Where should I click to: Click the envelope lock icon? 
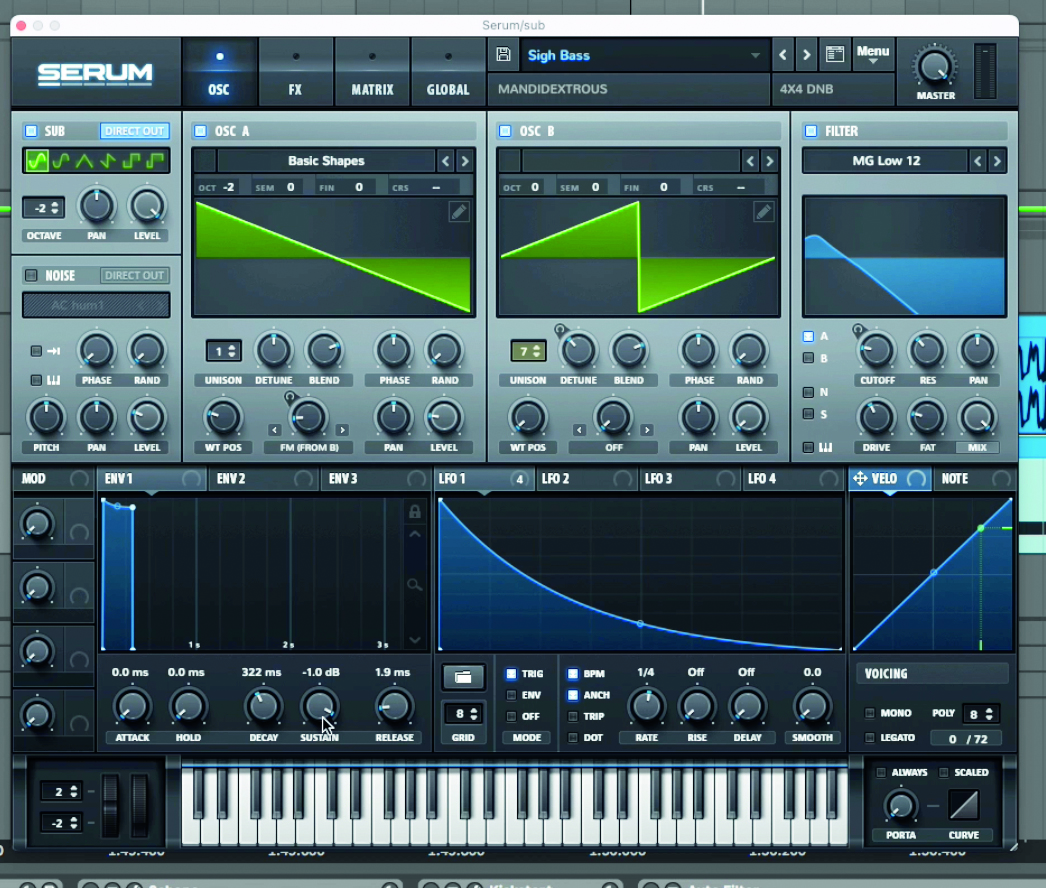click(415, 512)
